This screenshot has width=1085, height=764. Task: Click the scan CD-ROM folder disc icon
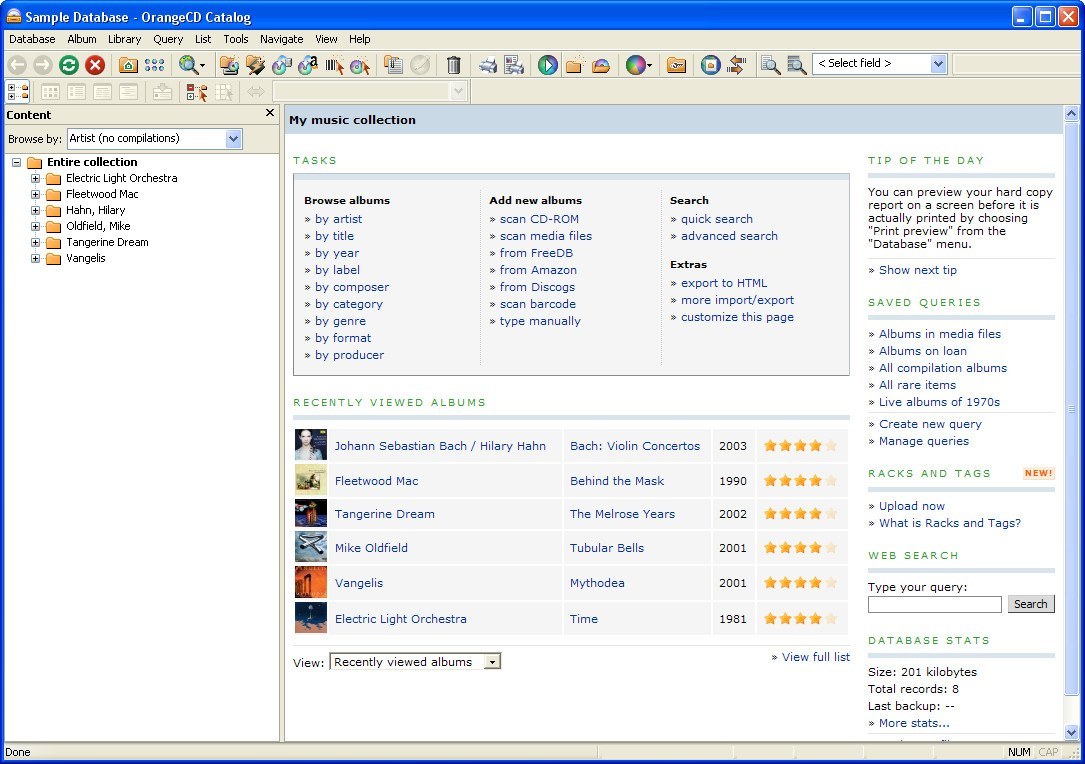229,65
